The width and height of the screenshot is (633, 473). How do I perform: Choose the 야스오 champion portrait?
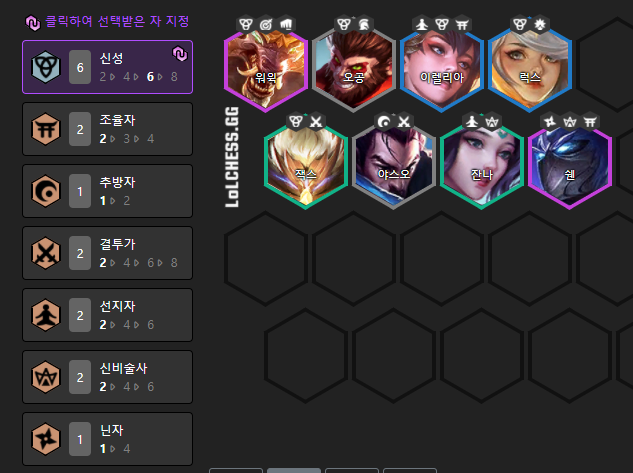pyautogui.click(x=394, y=165)
